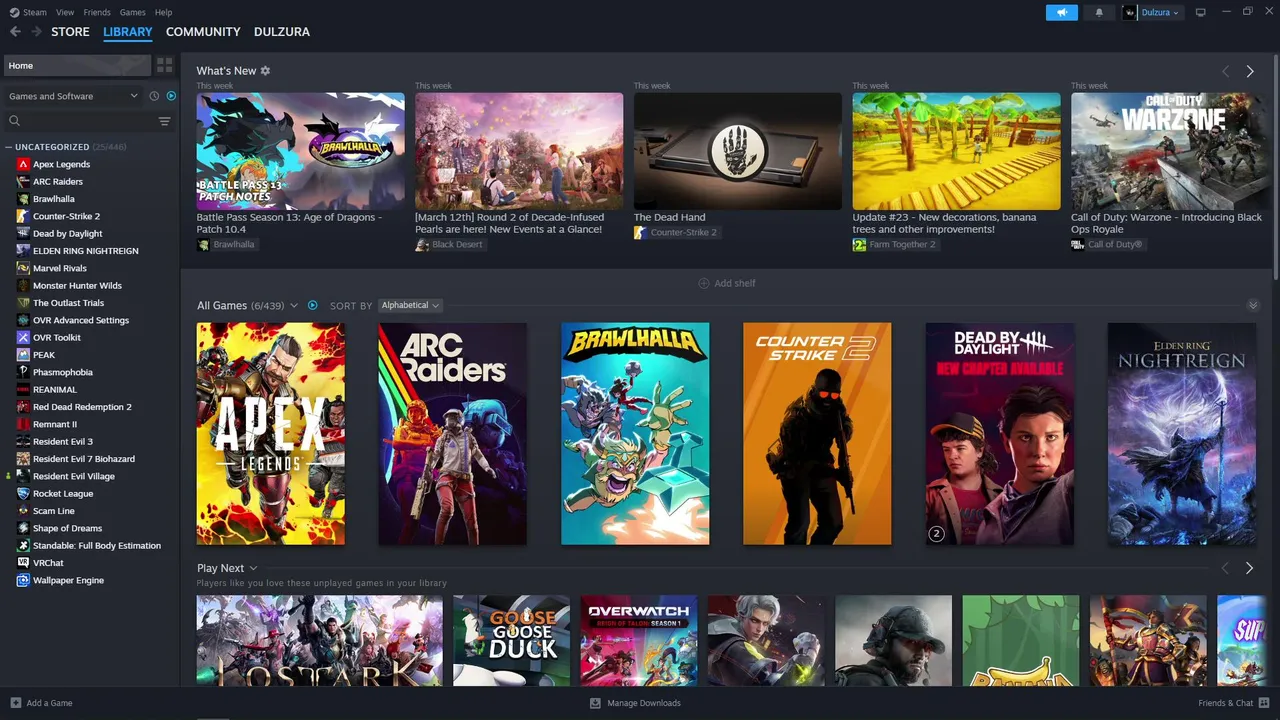1280x720 pixels.
Task: Toggle the recent activity clock filter
Action: 154,96
